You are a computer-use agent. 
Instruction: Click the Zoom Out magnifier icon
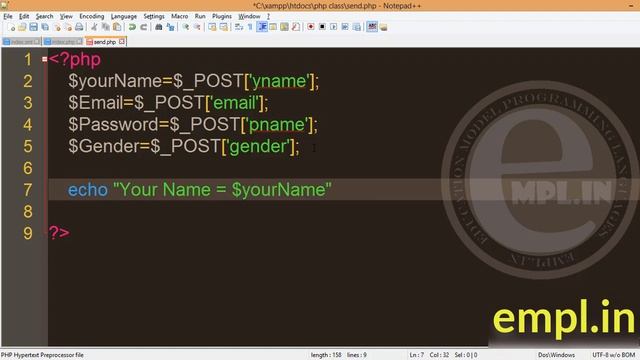pos(197,27)
